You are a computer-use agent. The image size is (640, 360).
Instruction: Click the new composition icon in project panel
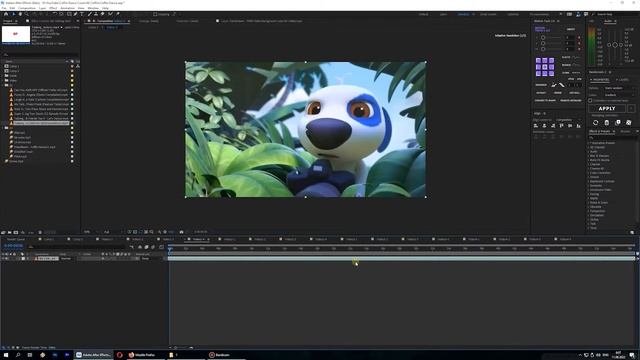pos(16,232)
